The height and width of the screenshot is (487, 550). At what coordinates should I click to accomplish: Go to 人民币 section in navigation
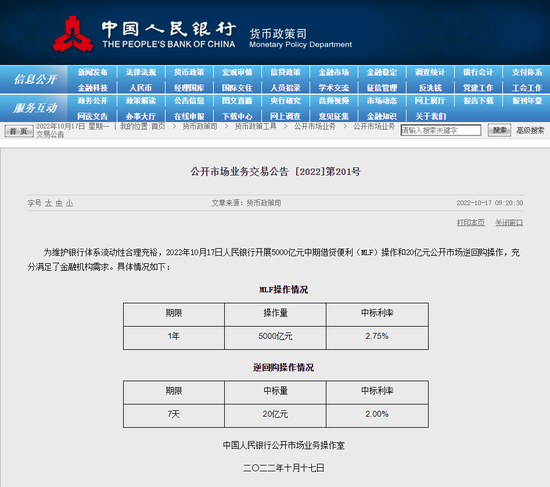click(141, 87)
